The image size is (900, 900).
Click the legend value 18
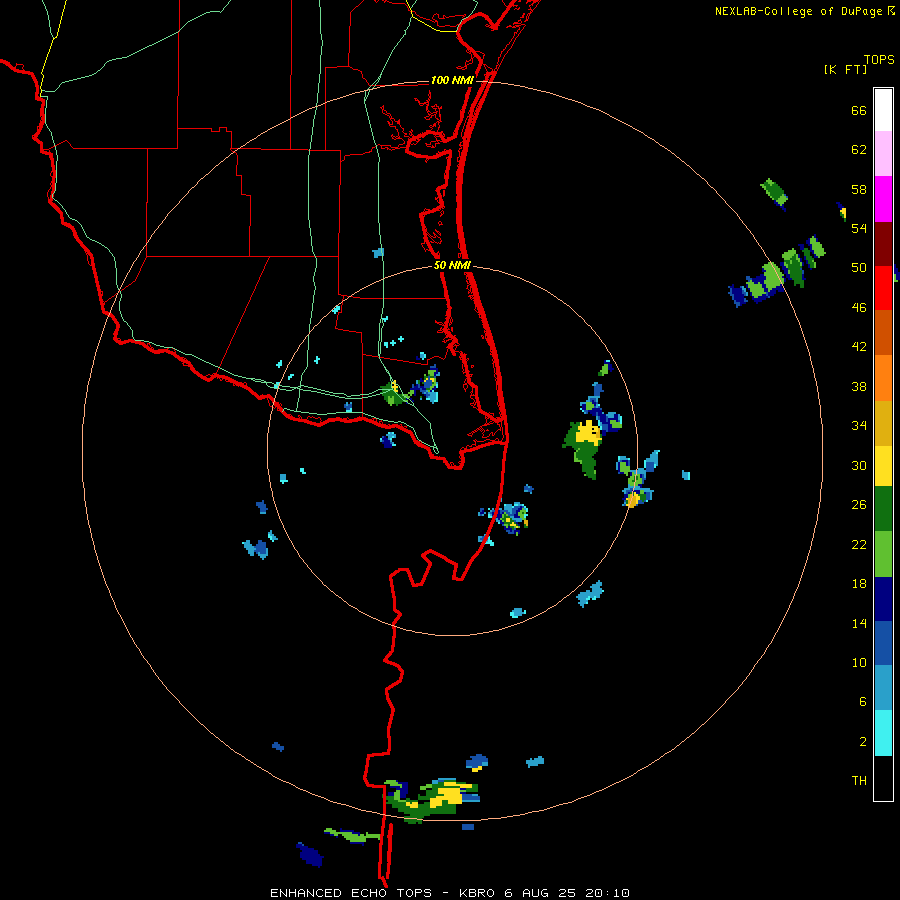coord(859,584)
